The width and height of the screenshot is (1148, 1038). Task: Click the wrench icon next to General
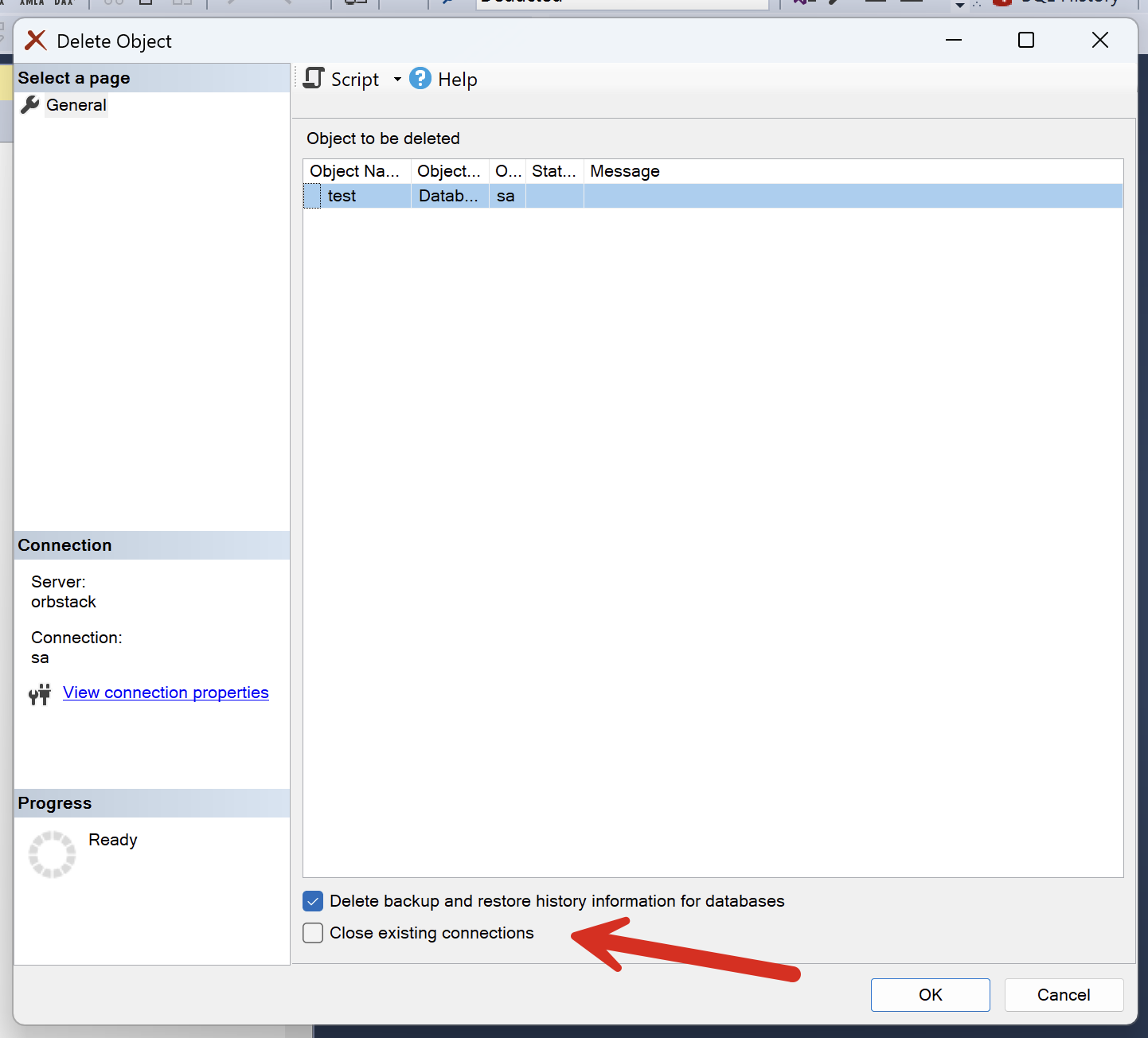29,104
